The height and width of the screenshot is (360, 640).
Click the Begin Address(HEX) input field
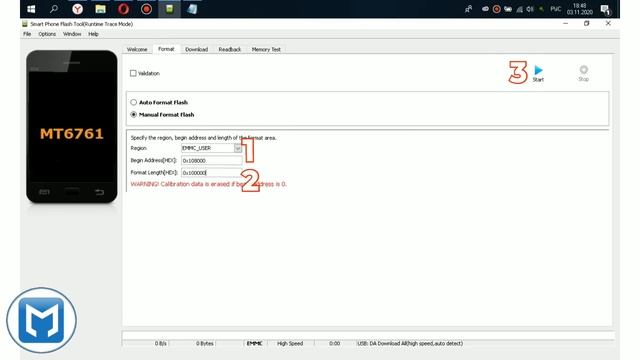(211, 160)
